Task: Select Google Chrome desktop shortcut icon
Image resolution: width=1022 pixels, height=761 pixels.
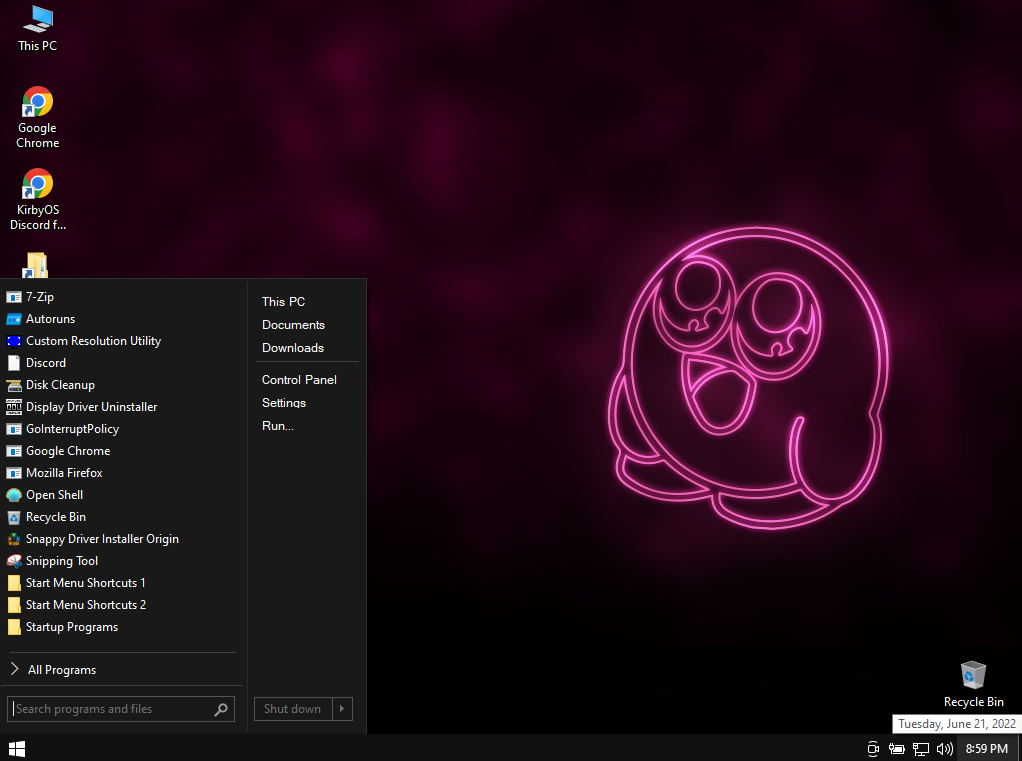Action: (38, 118)
